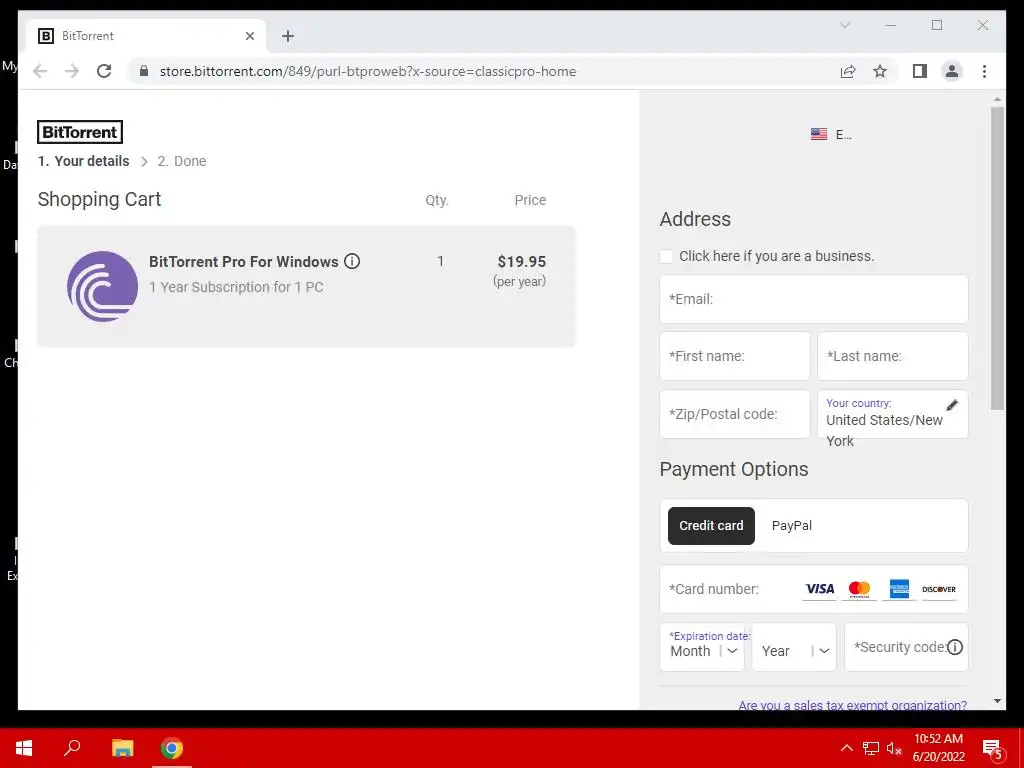1024x768 pixels.
Task: Show hidden system tray icons
Action: [846, 748]
